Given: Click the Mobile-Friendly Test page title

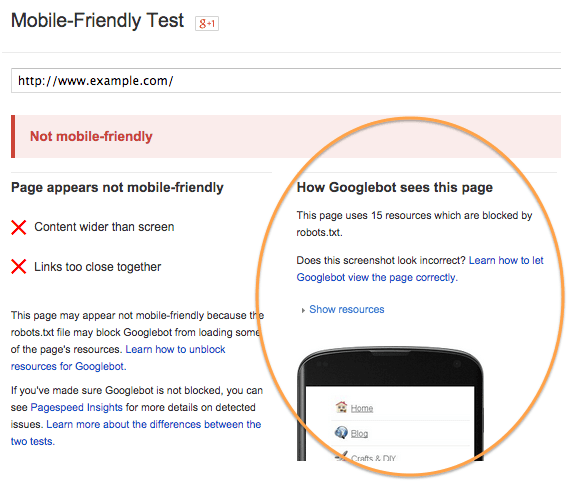Looking at the screenshot, I should tap(97, 21).
